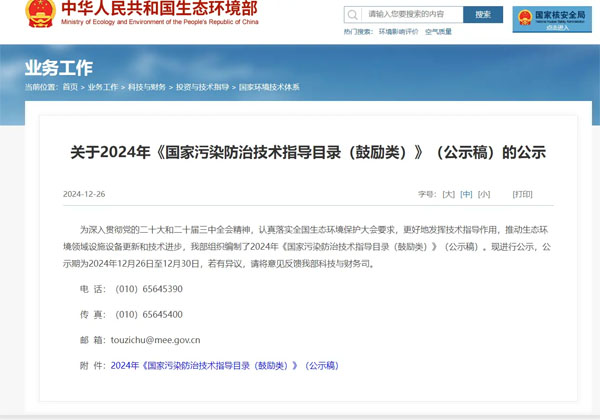Select hot search term 环境影响评价

point(398,32)
